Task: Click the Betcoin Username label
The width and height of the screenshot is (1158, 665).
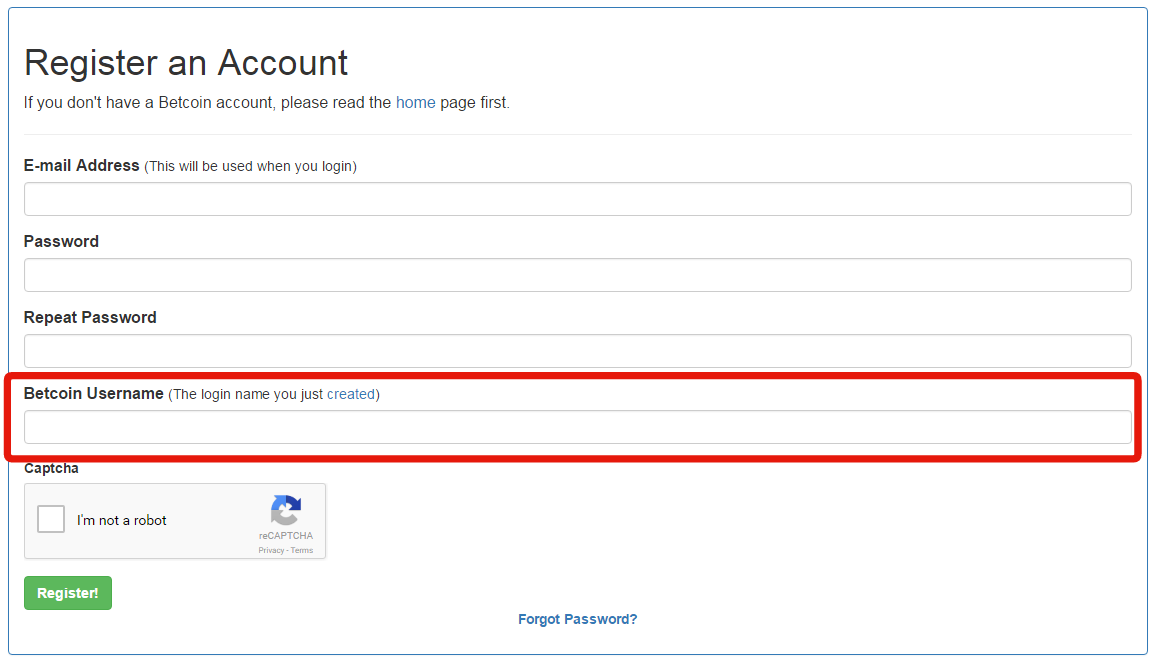Action: pyautogui.click(x=94, y=394)
